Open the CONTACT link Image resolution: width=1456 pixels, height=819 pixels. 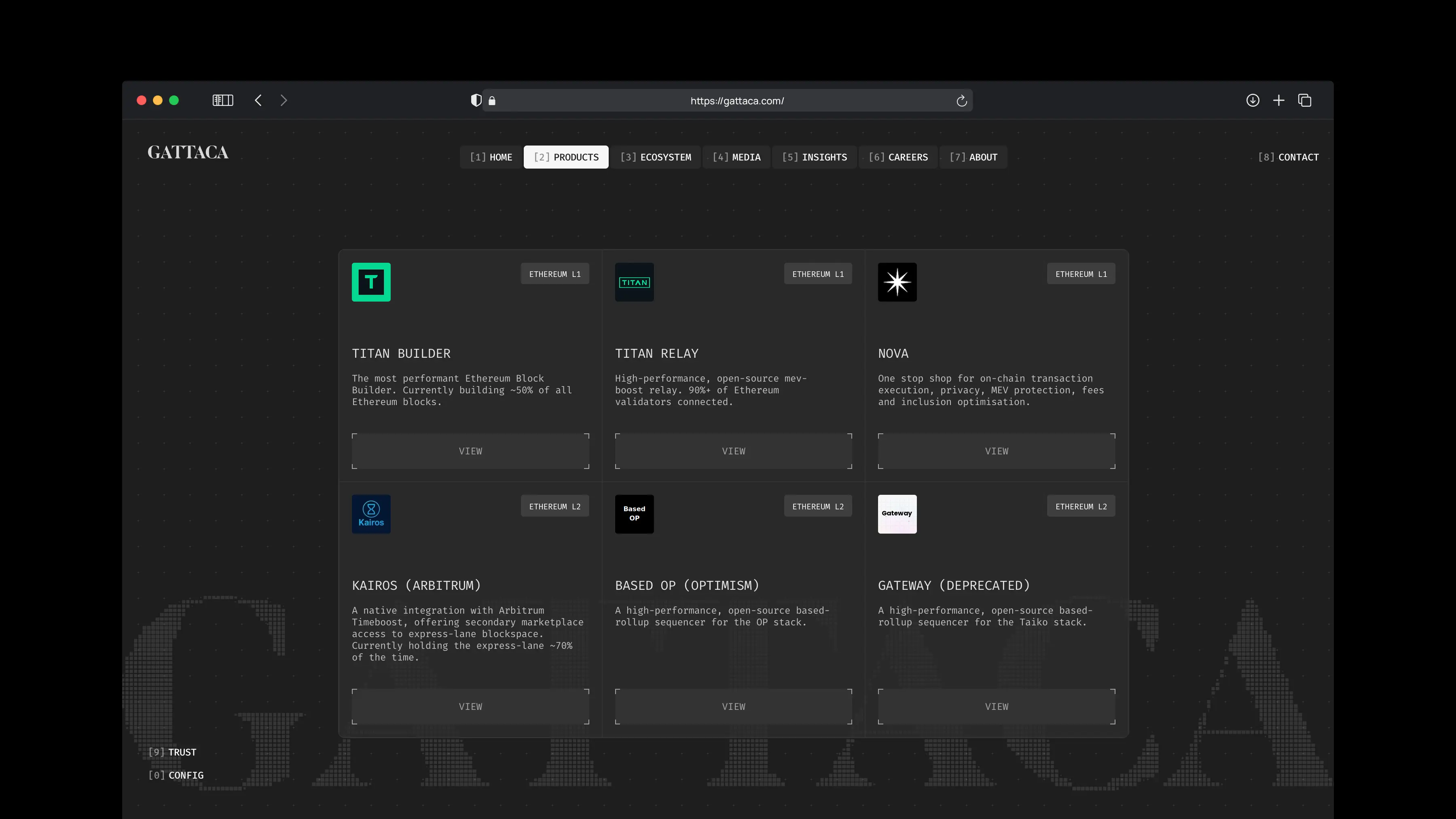pyautogui.click(x=1288, y=157)
